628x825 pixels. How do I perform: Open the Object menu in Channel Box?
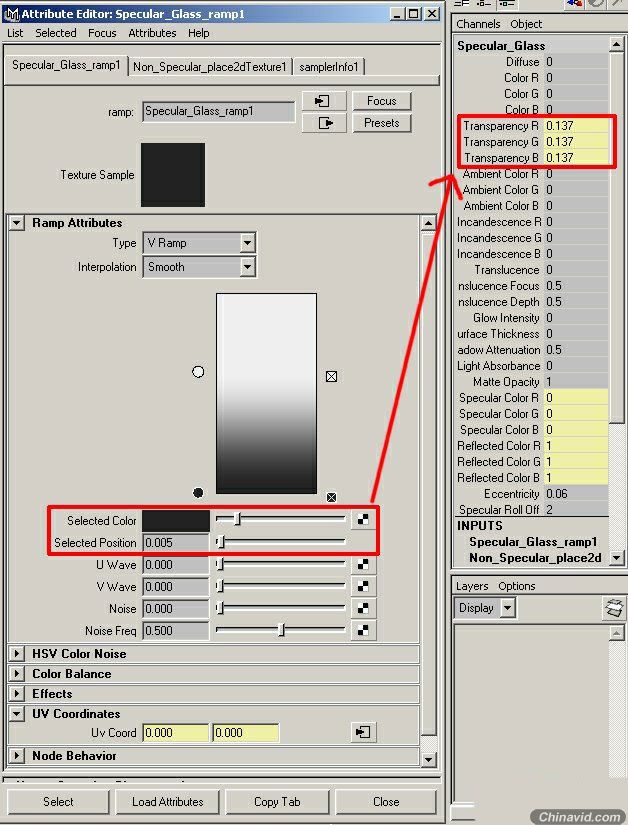pyautogui.click(x=525, y=24)
